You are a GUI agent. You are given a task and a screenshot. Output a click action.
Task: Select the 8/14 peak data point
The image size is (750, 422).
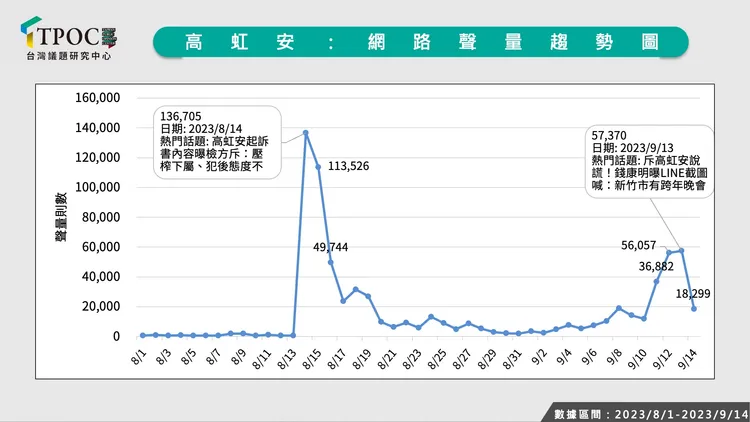click(306, 133)
